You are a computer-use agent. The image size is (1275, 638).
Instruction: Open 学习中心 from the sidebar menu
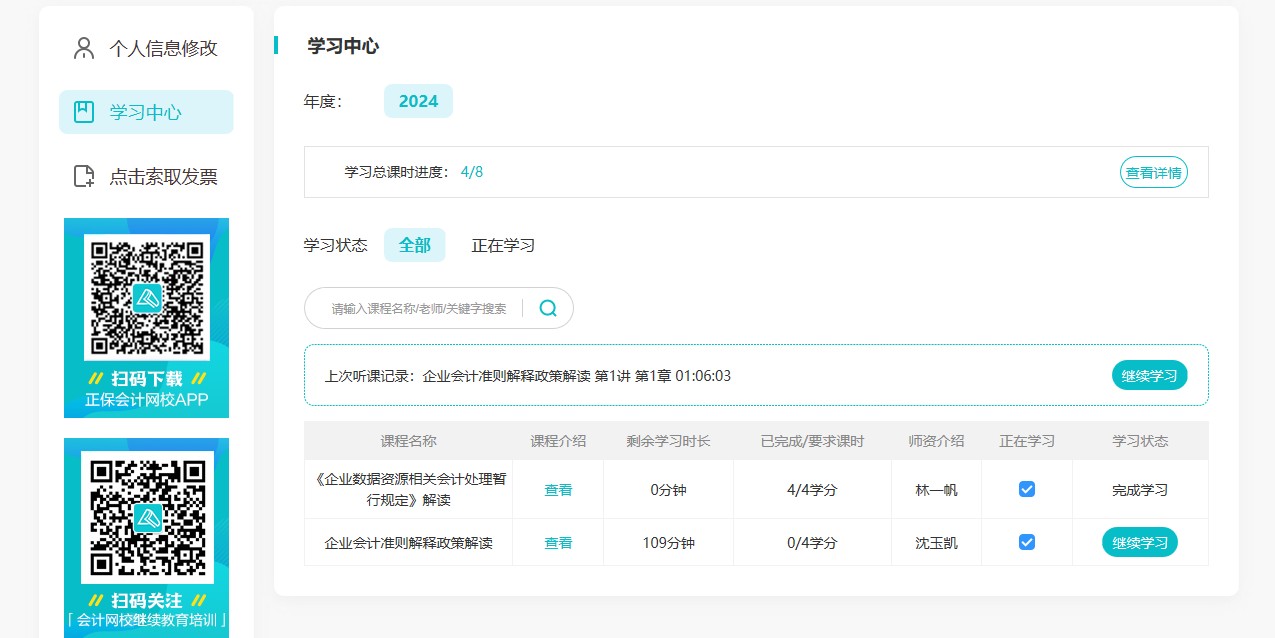tap(144, 112)
